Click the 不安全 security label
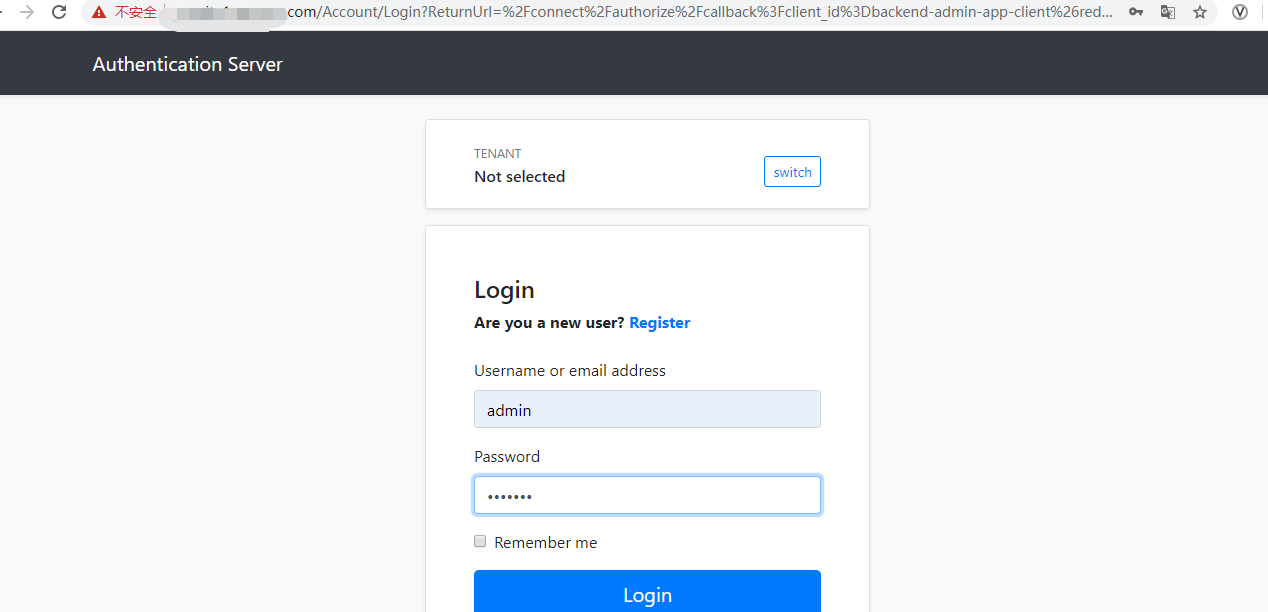This screenshot has width=1268, height=612. (x=135, y=13)
